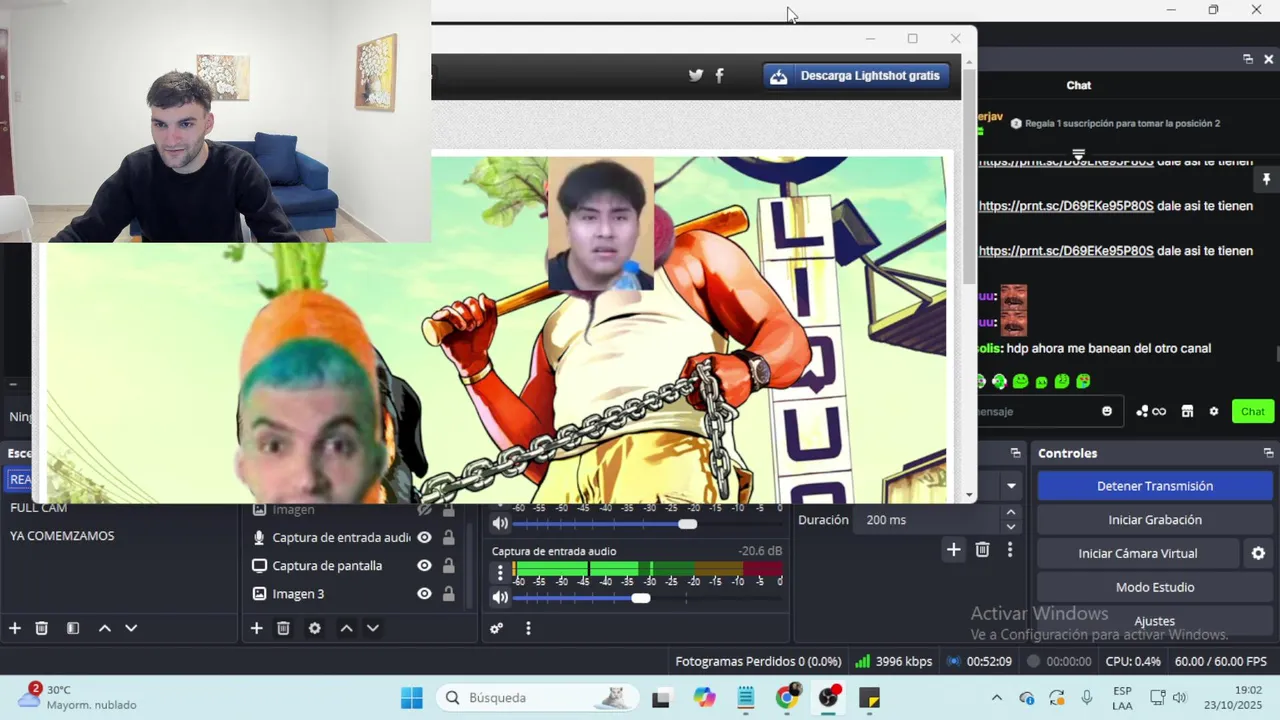1280x720 pixels.
Task: Open Facebook icon on the Lightshot page
Action: [719, 75]
